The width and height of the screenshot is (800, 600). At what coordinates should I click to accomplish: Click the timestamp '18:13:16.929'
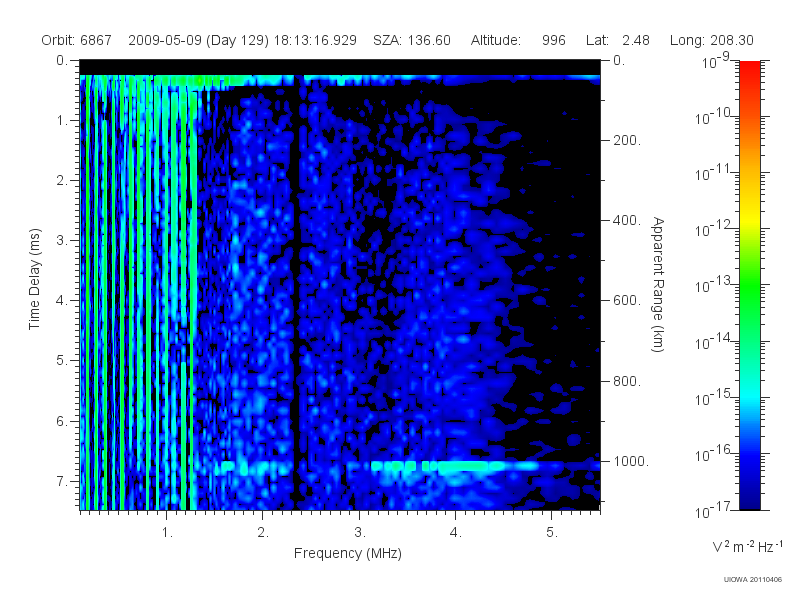(x=315, y=40)
